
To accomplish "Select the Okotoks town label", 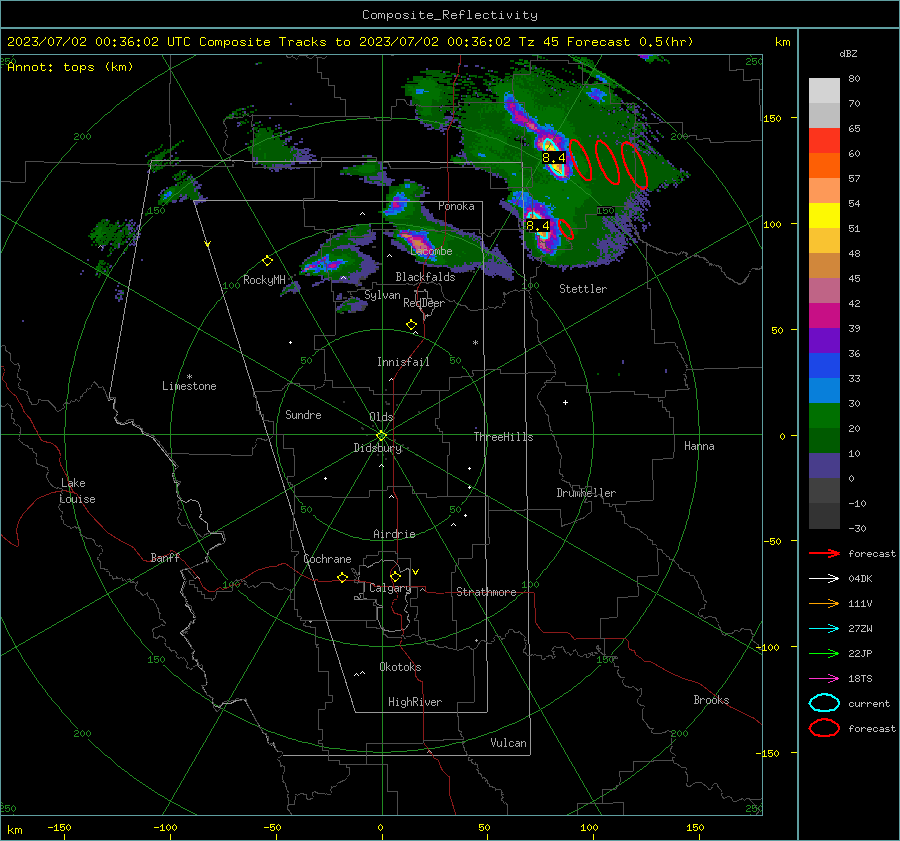I will pos(400,667).
